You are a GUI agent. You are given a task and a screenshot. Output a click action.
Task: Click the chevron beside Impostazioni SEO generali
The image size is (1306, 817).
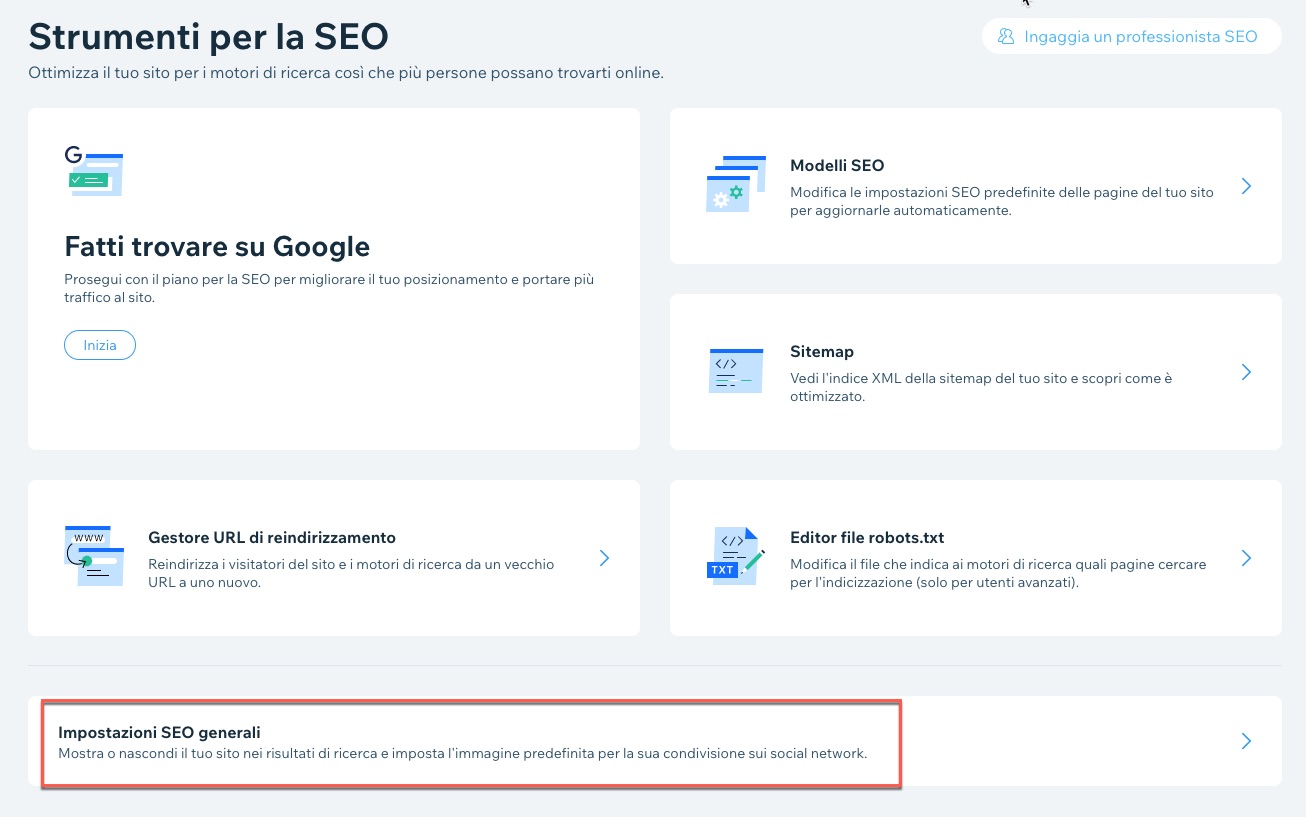(1246, 741)
